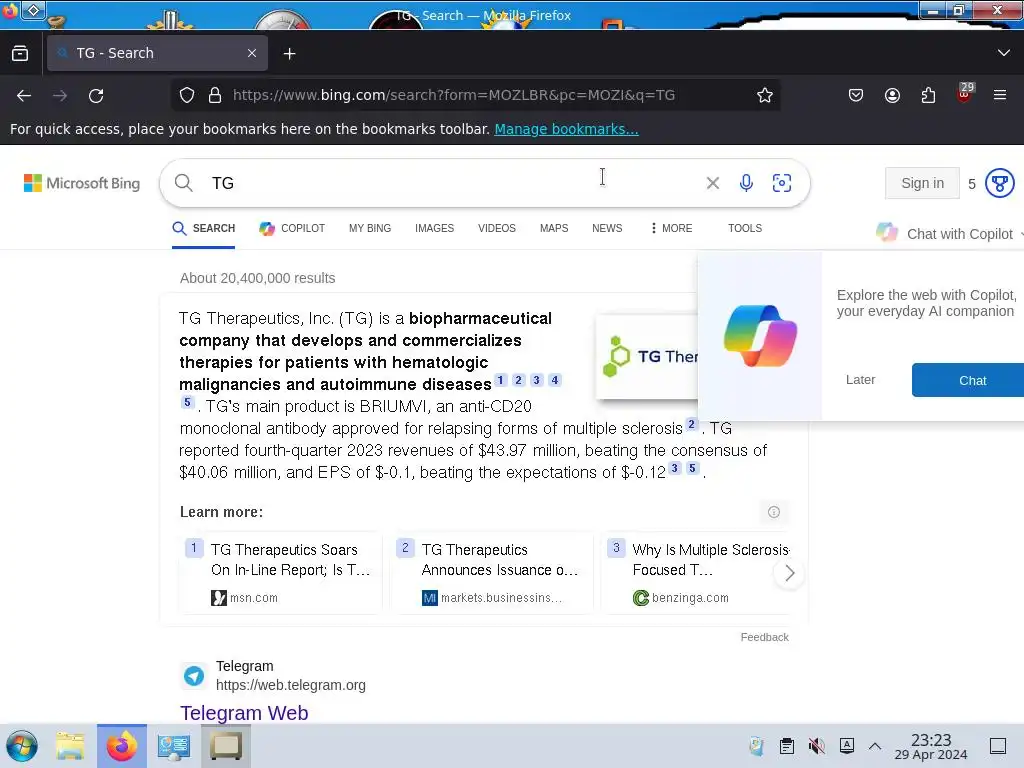Switch to the NEWS tab
The image size is (1024, 768).
[x=607, y=229]
